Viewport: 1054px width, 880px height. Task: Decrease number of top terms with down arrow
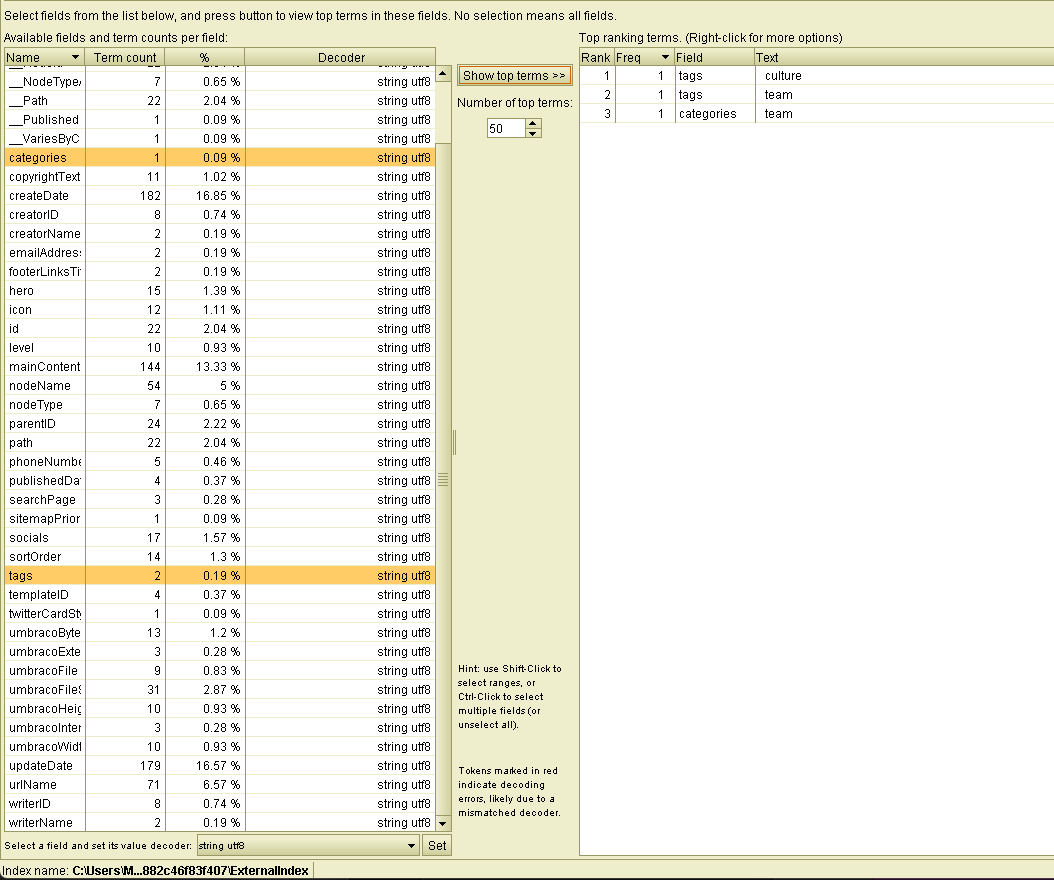click(x=533, y=133)
